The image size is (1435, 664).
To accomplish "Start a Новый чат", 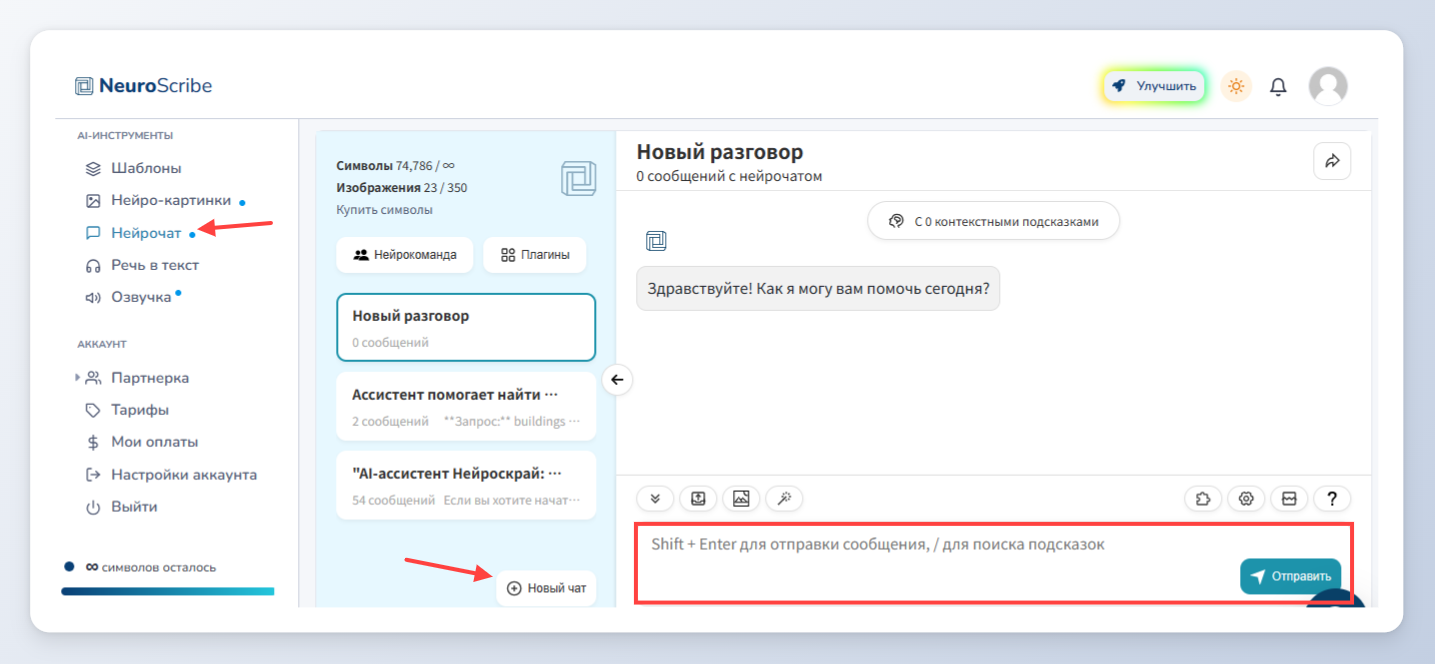I will coord(546,588).
